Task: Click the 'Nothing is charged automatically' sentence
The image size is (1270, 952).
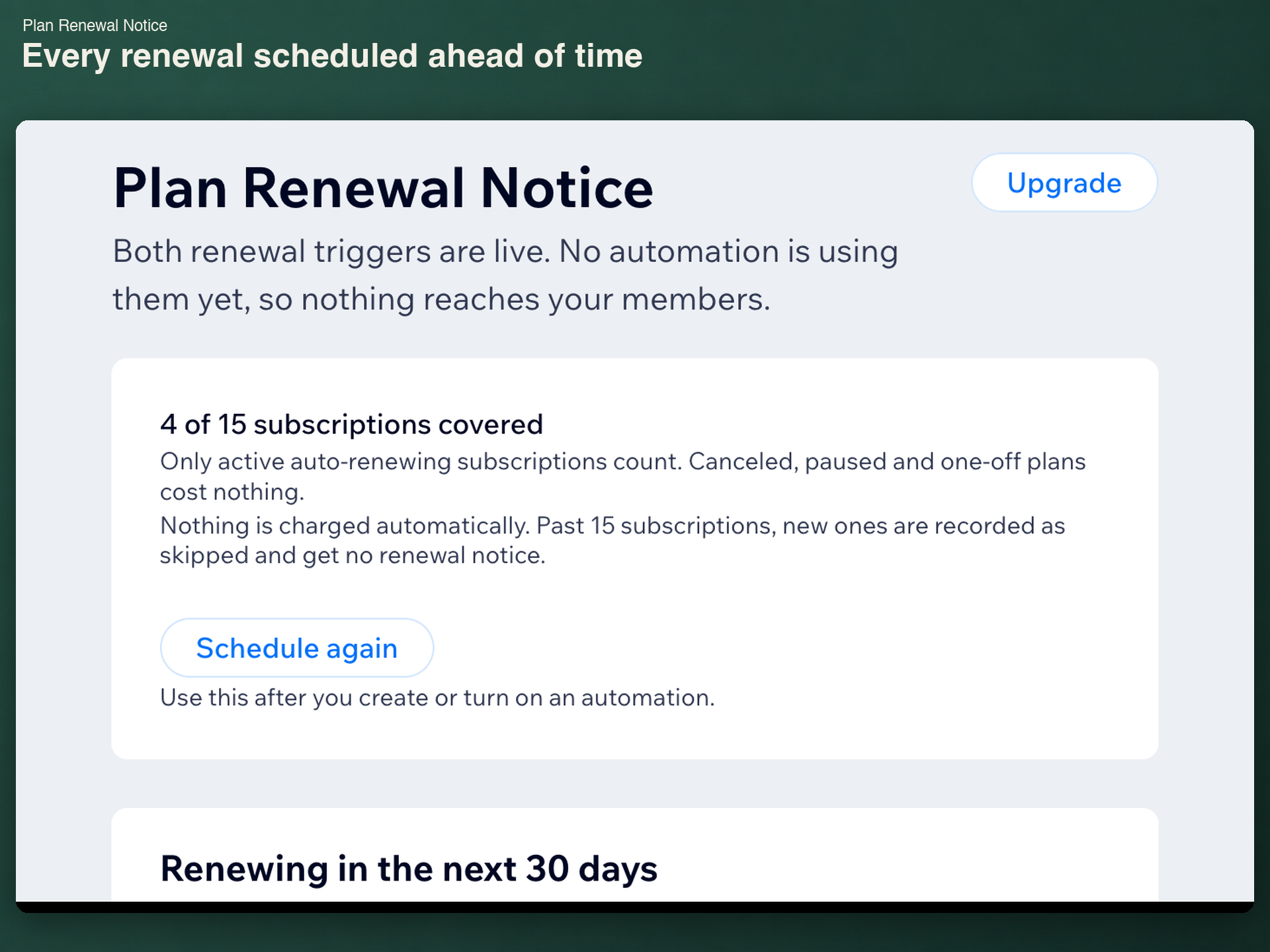Action: point(345,526)
